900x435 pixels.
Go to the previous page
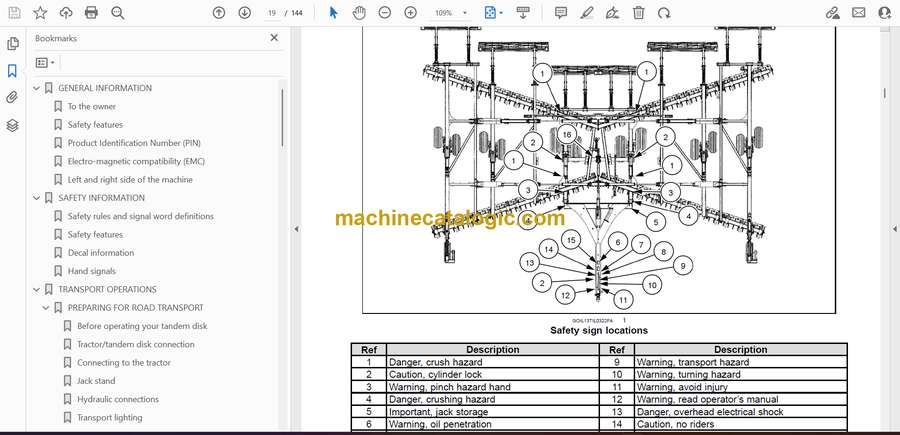[219, 13]
